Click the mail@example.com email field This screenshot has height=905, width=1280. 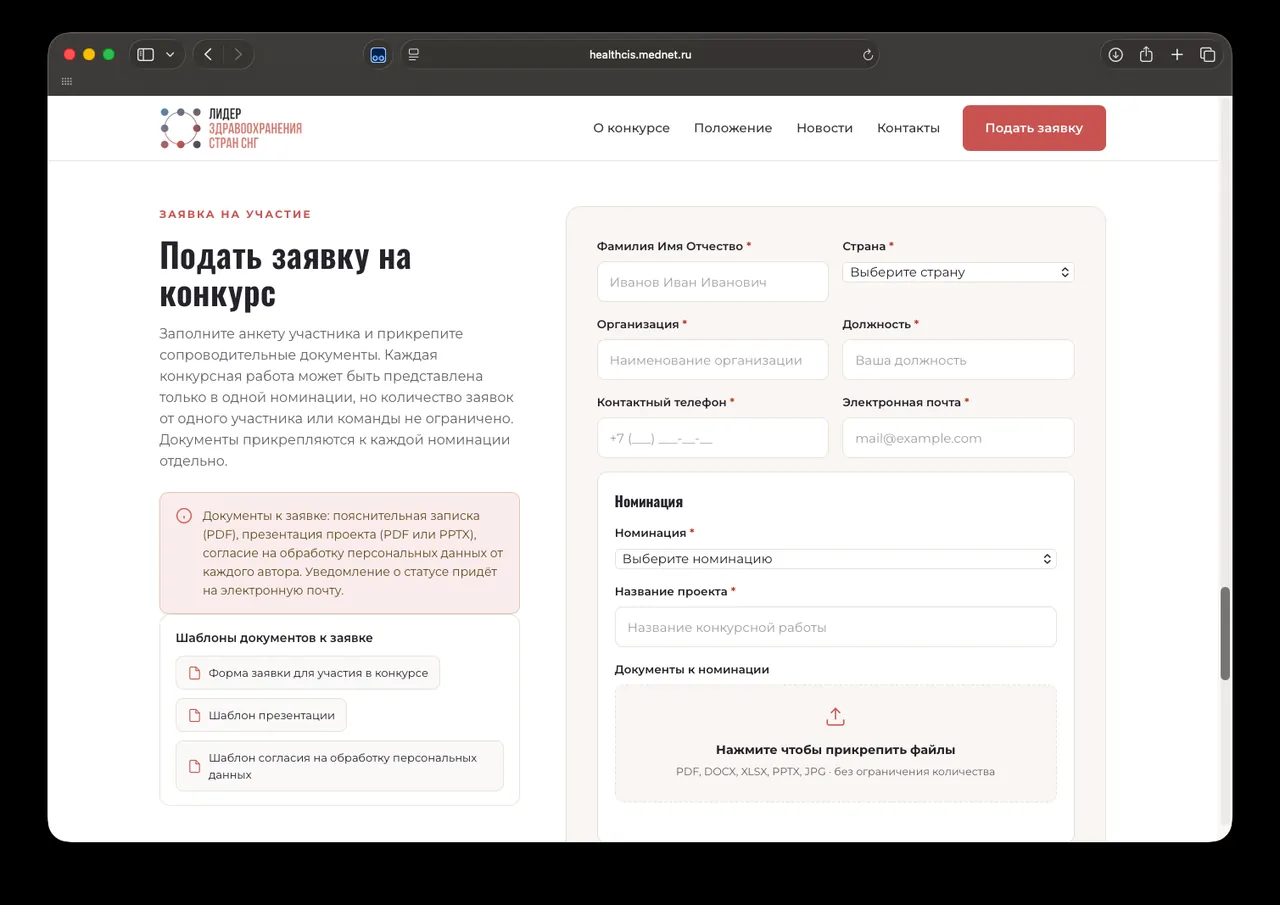(958, 438)
